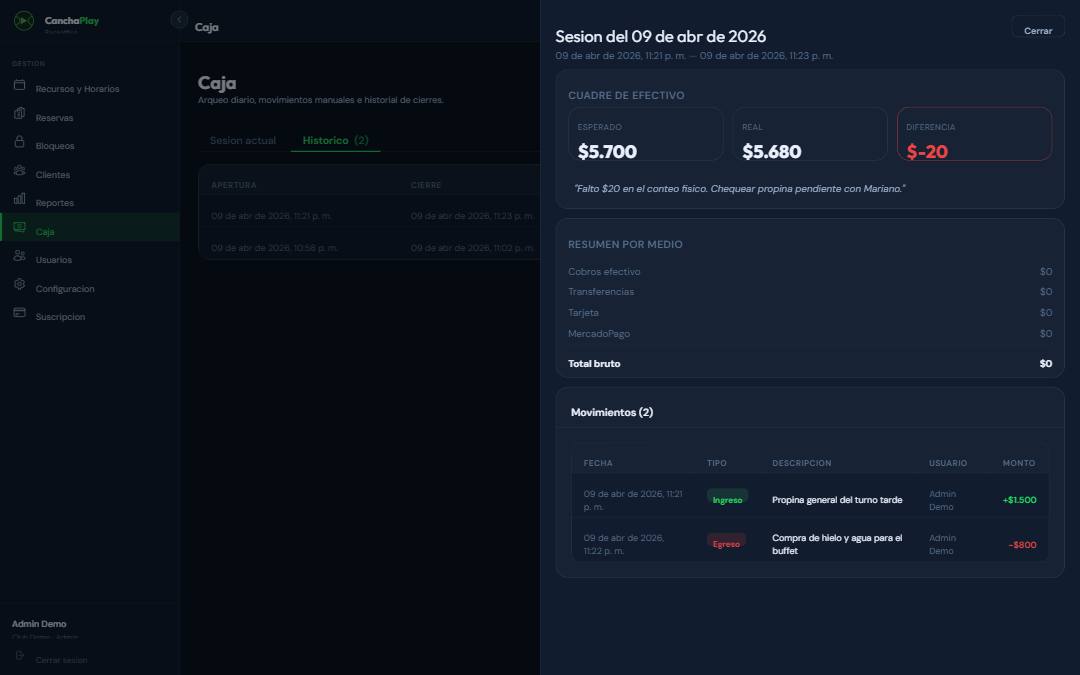Click the Usuarios icon in sidebar
Image resolution: width=1080 pixels, height=675 pixels.
pyautogui.click(x=19, y=256)
